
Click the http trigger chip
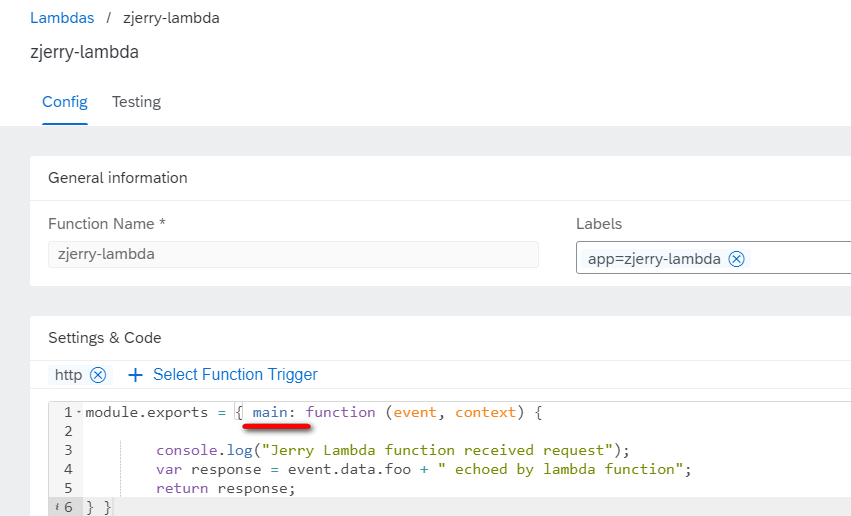68,375
